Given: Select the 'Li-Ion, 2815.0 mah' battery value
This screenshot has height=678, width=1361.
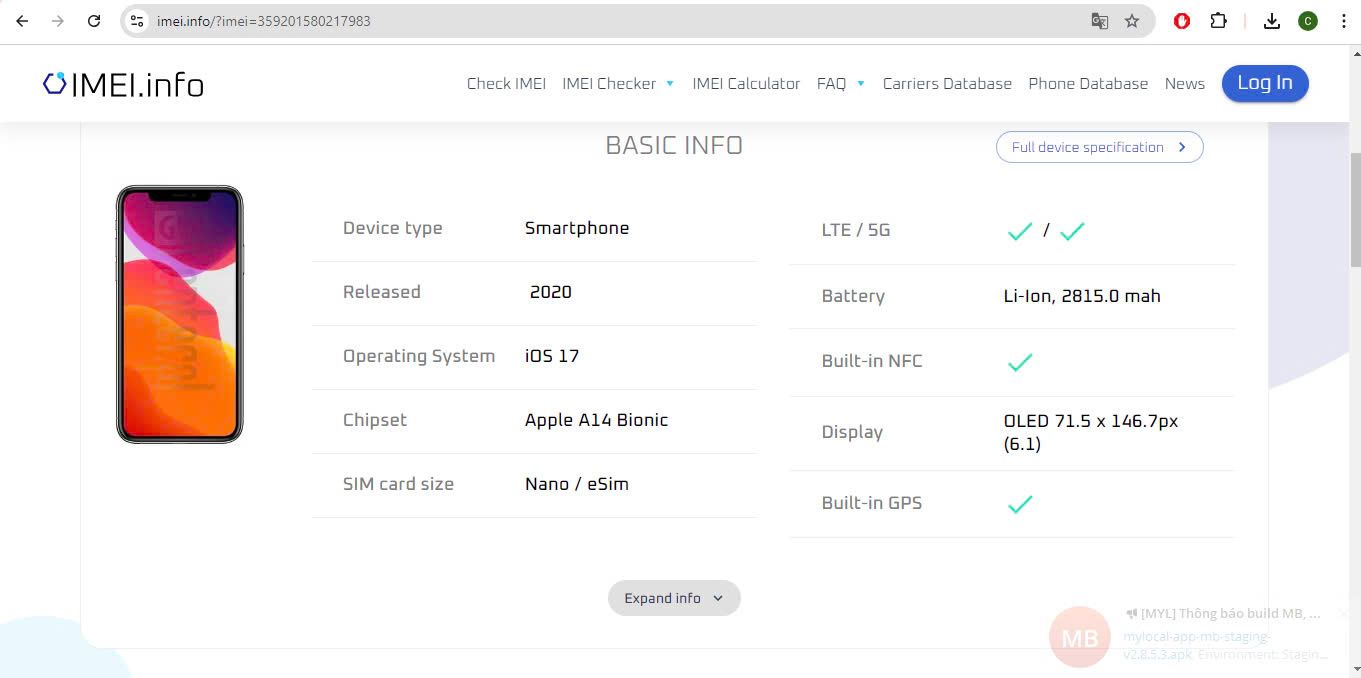Looking at the screenshot, I should (x=1082, y=296).
